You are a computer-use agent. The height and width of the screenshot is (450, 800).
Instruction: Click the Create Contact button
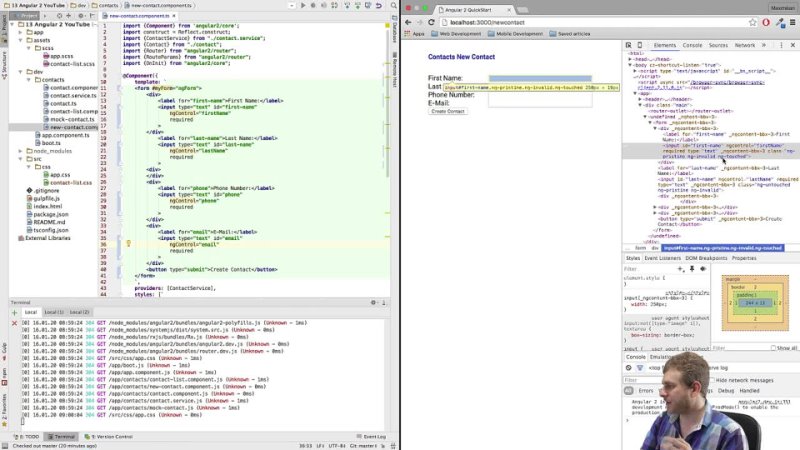(447, 111)
